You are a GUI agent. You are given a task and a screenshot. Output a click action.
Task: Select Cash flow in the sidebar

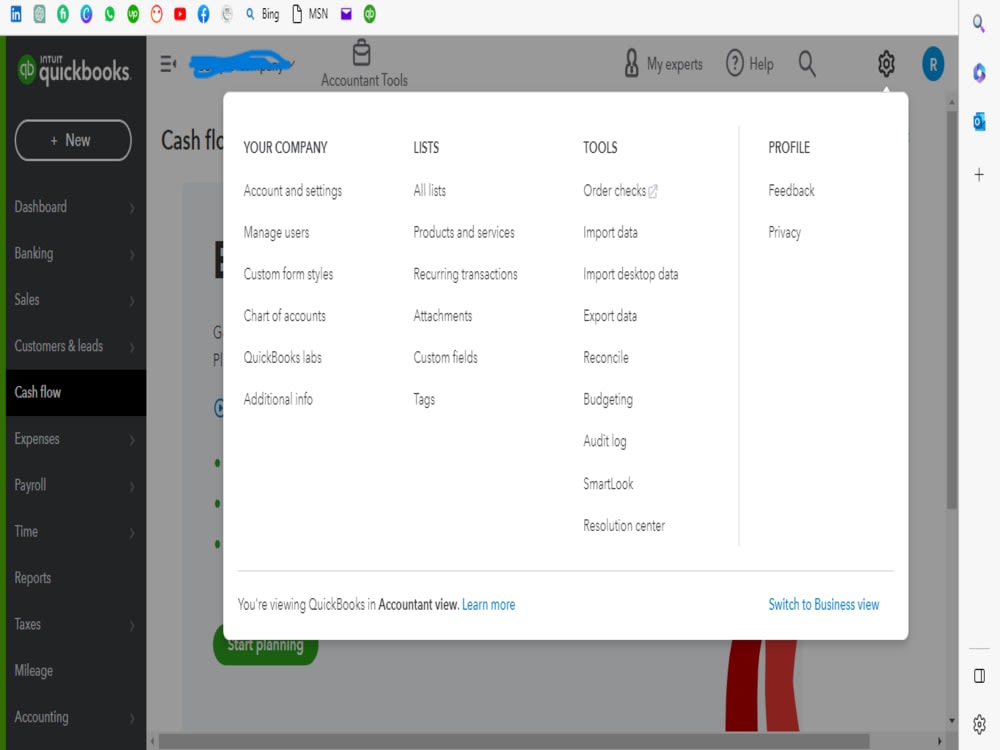pyautogui.click(x=76, y=393)
